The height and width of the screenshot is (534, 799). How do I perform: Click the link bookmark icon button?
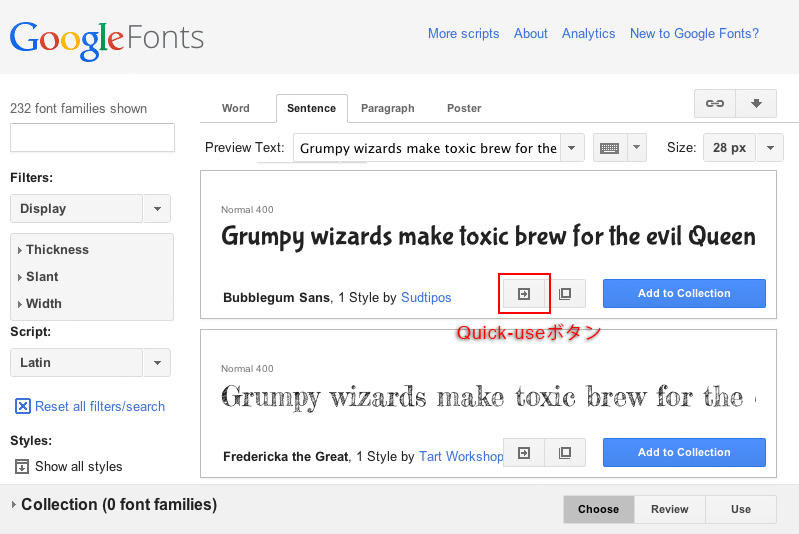click(x=715, y=103)
